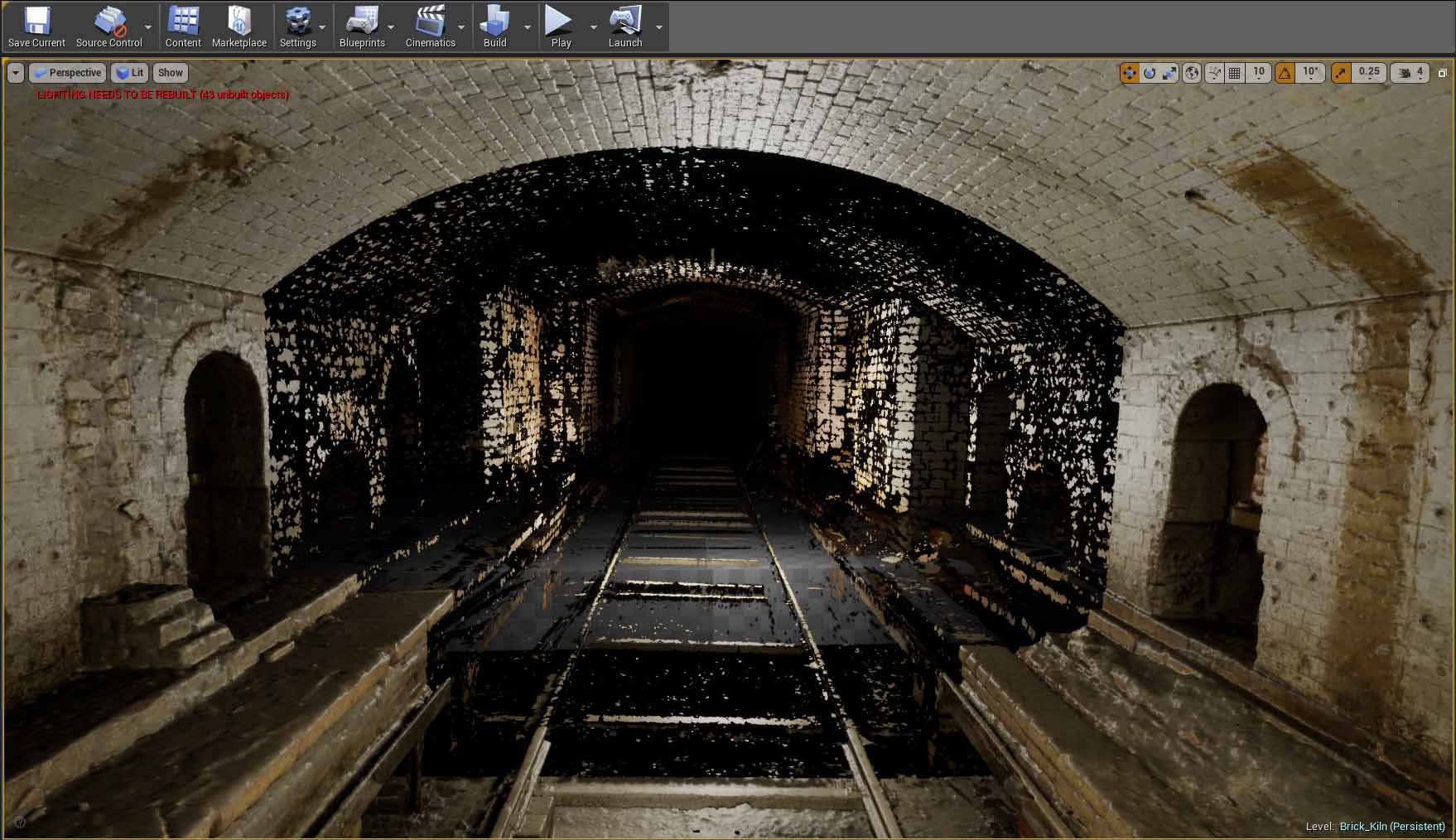Open the Marketplace button

[x=239, y=27]
